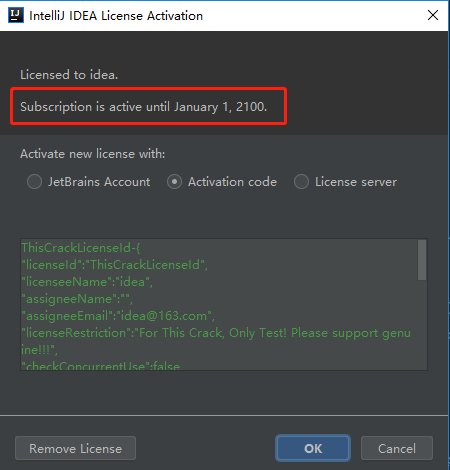Screen dimensions: 450x470
Task: Cancel the license activation dialog
Action: click(x=397, y=448)
